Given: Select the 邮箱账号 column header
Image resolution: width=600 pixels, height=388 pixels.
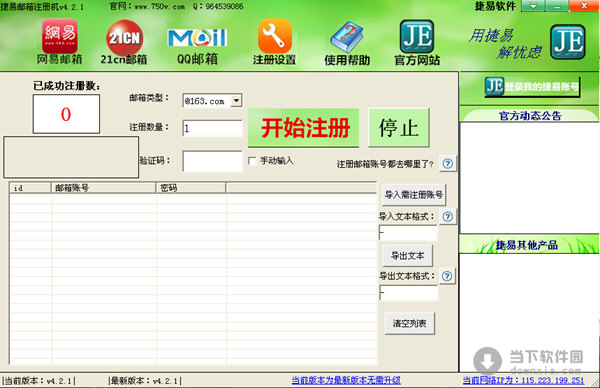Looking at the screenshot, I should click(x=104, y=187).
